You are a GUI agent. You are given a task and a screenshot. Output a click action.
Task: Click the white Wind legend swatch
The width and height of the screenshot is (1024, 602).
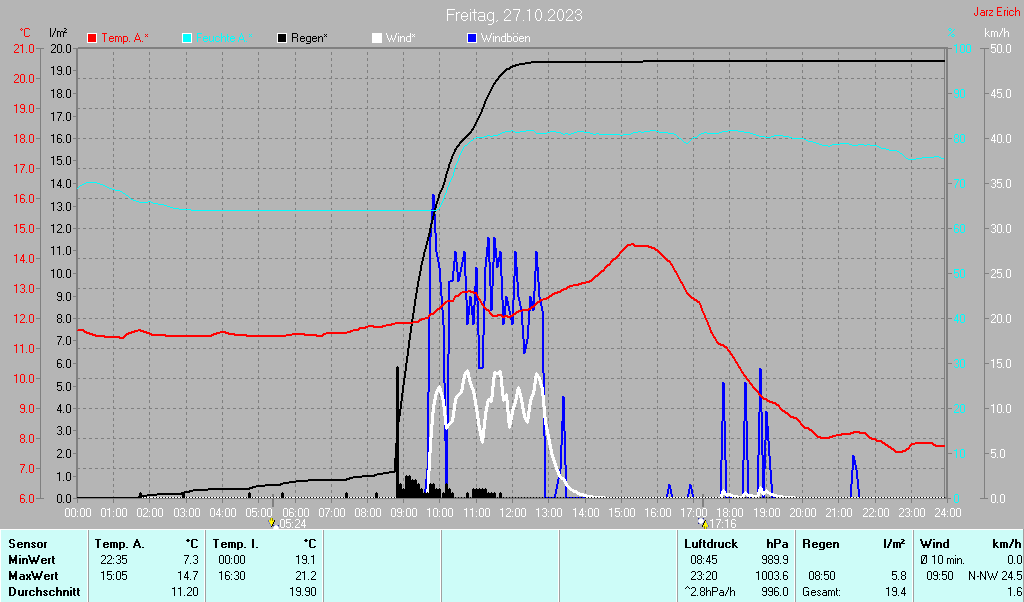coord(377,39)
